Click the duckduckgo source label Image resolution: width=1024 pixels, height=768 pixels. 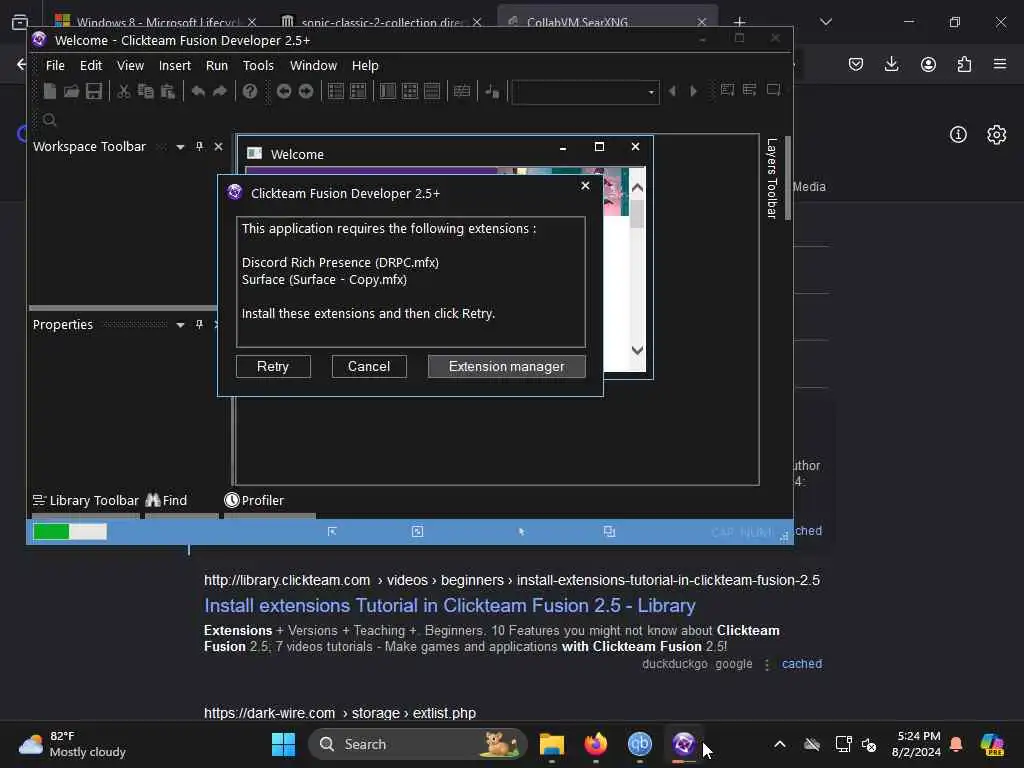pos(675,664)
